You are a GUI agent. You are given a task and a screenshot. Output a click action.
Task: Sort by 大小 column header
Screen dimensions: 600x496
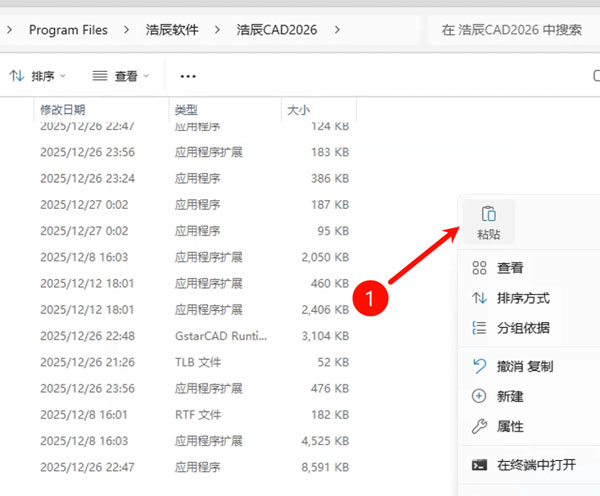point(319,110)
